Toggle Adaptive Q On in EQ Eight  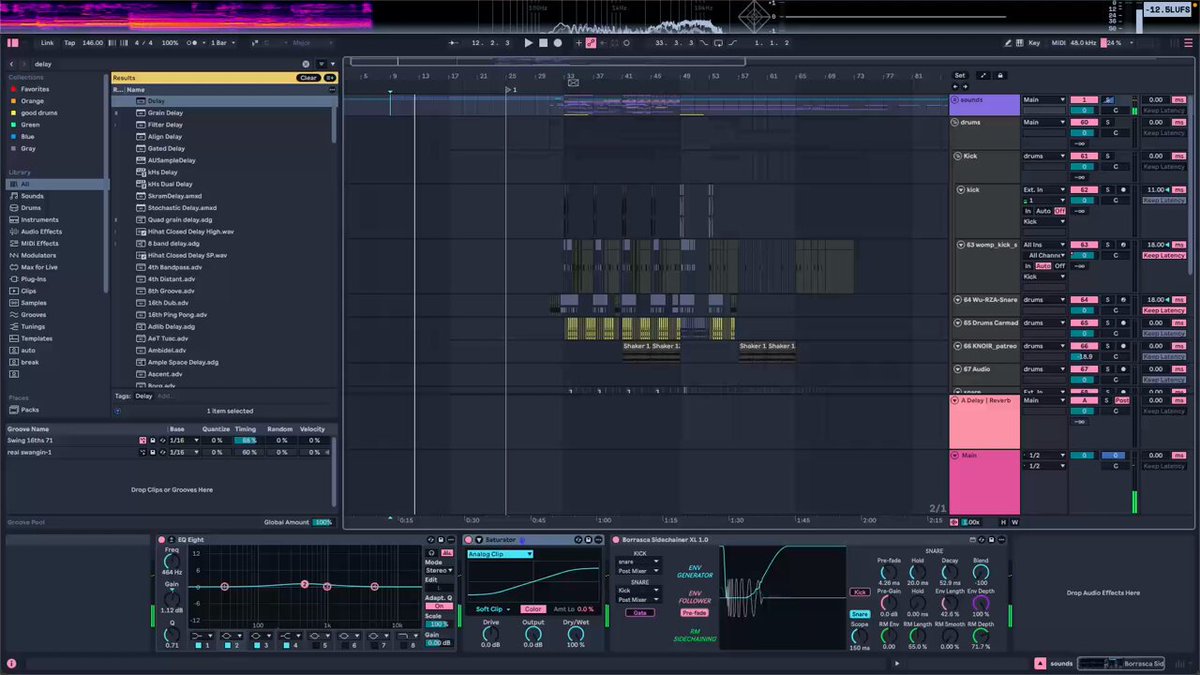(438, 606)
